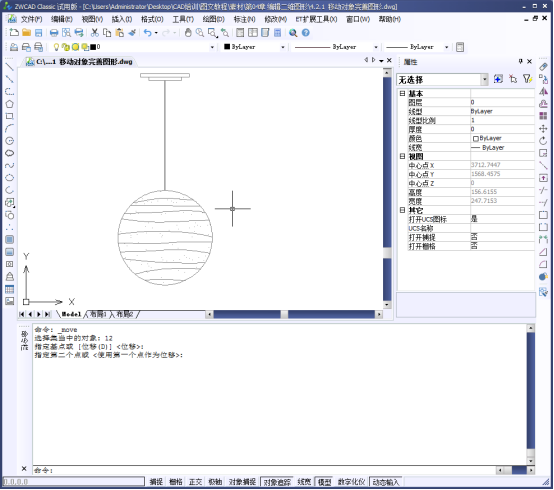Click the Save icon in toolbar
This screenshot has height=490, width=554.
(39, 33)
